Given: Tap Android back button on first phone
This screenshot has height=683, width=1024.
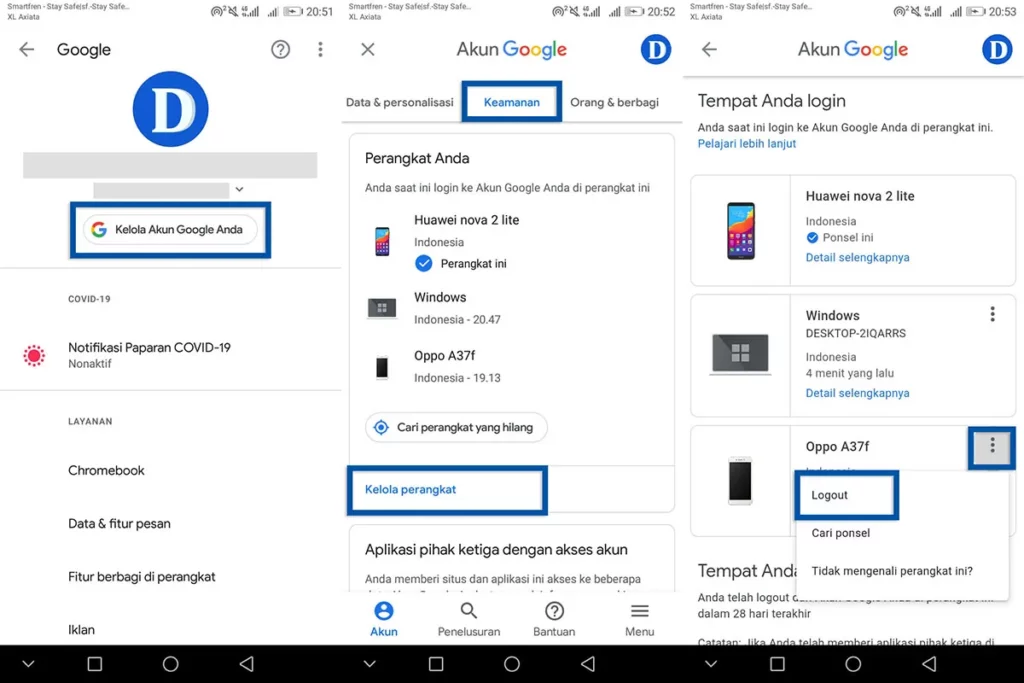Looking at the screenshot, I should (247, 664).
